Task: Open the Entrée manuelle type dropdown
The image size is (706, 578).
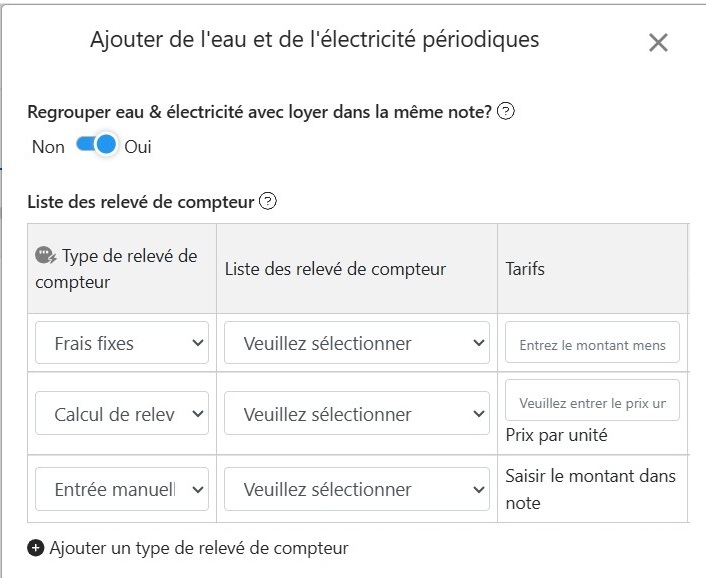Action: tap(122, 489)
